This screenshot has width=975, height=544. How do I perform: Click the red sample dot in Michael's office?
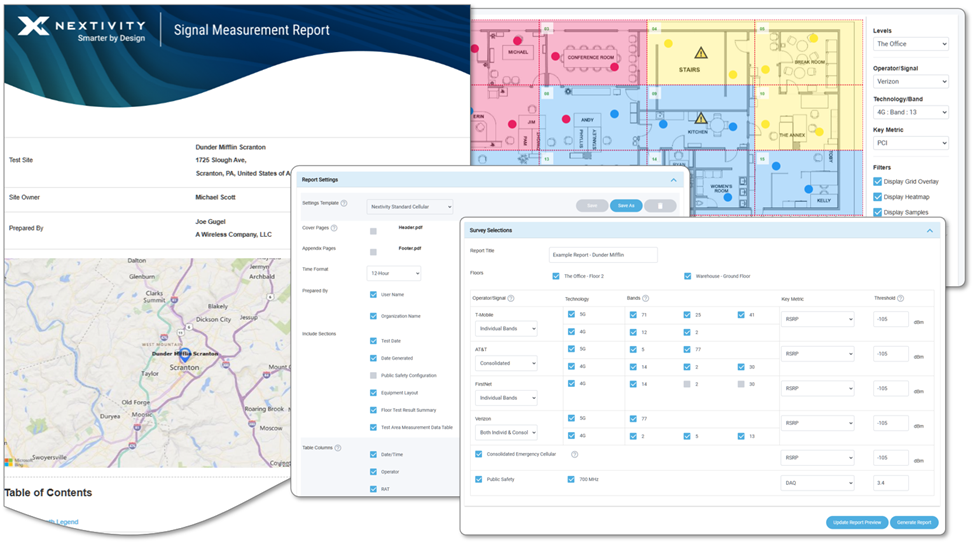[x=517, y=40]
